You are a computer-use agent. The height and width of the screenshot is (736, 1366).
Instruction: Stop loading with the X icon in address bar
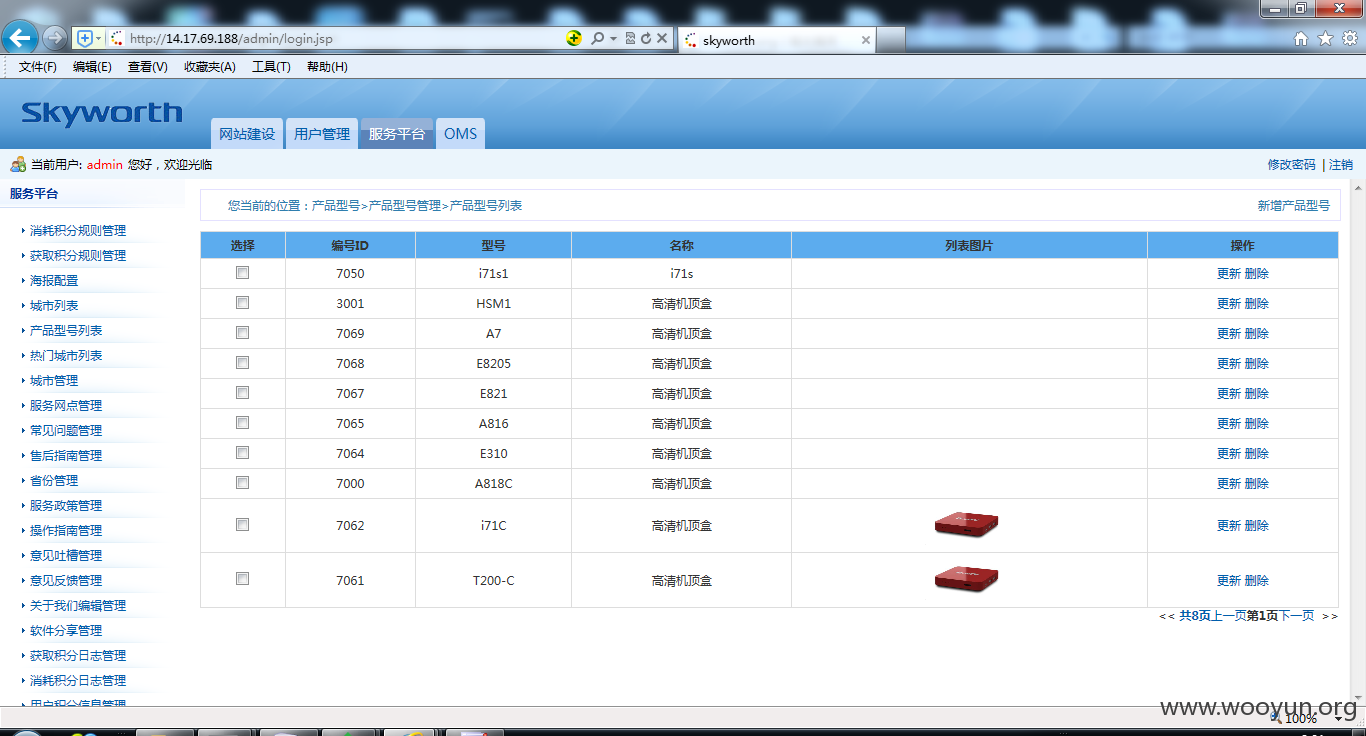[x=662, y=38]
